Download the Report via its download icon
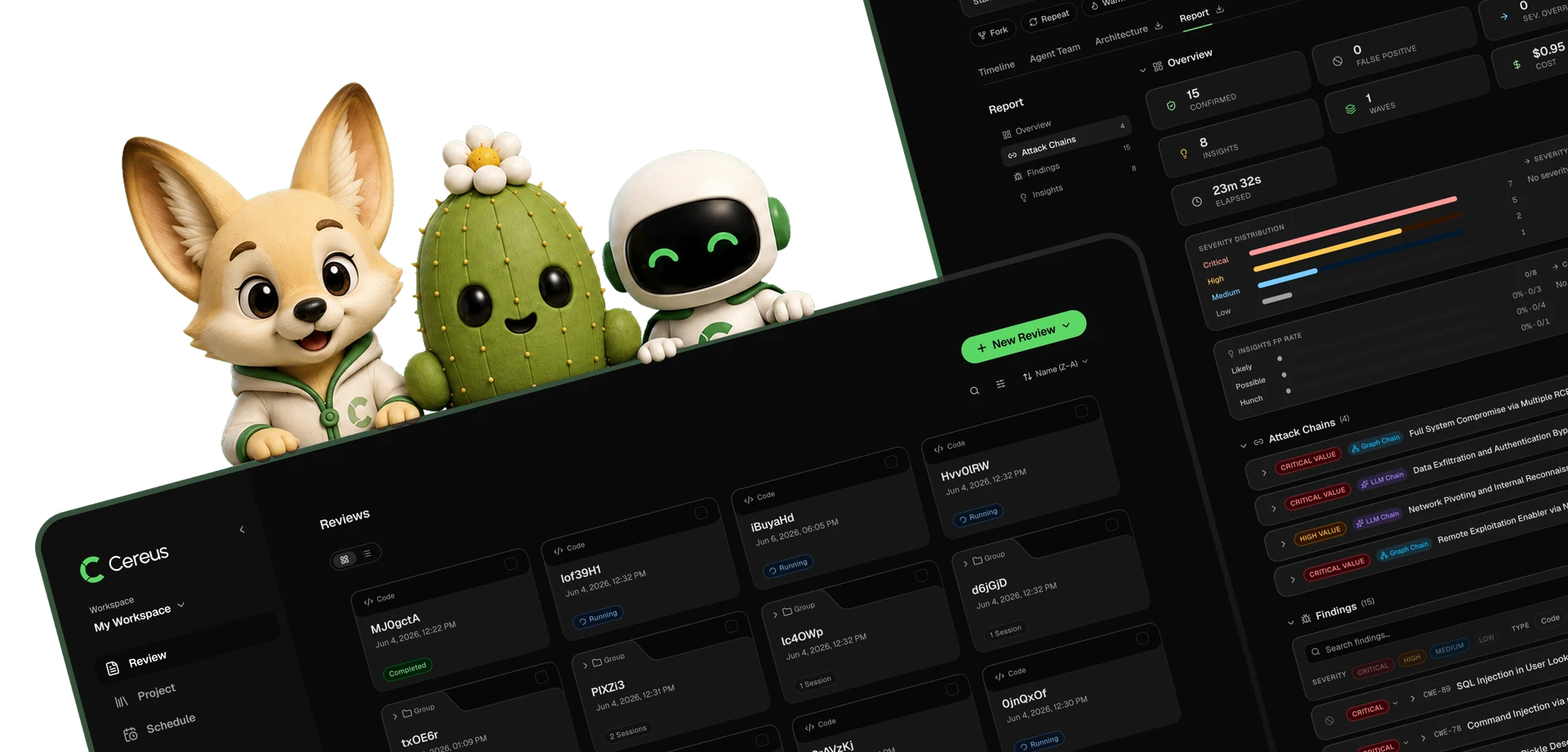 click(1219, 9)
